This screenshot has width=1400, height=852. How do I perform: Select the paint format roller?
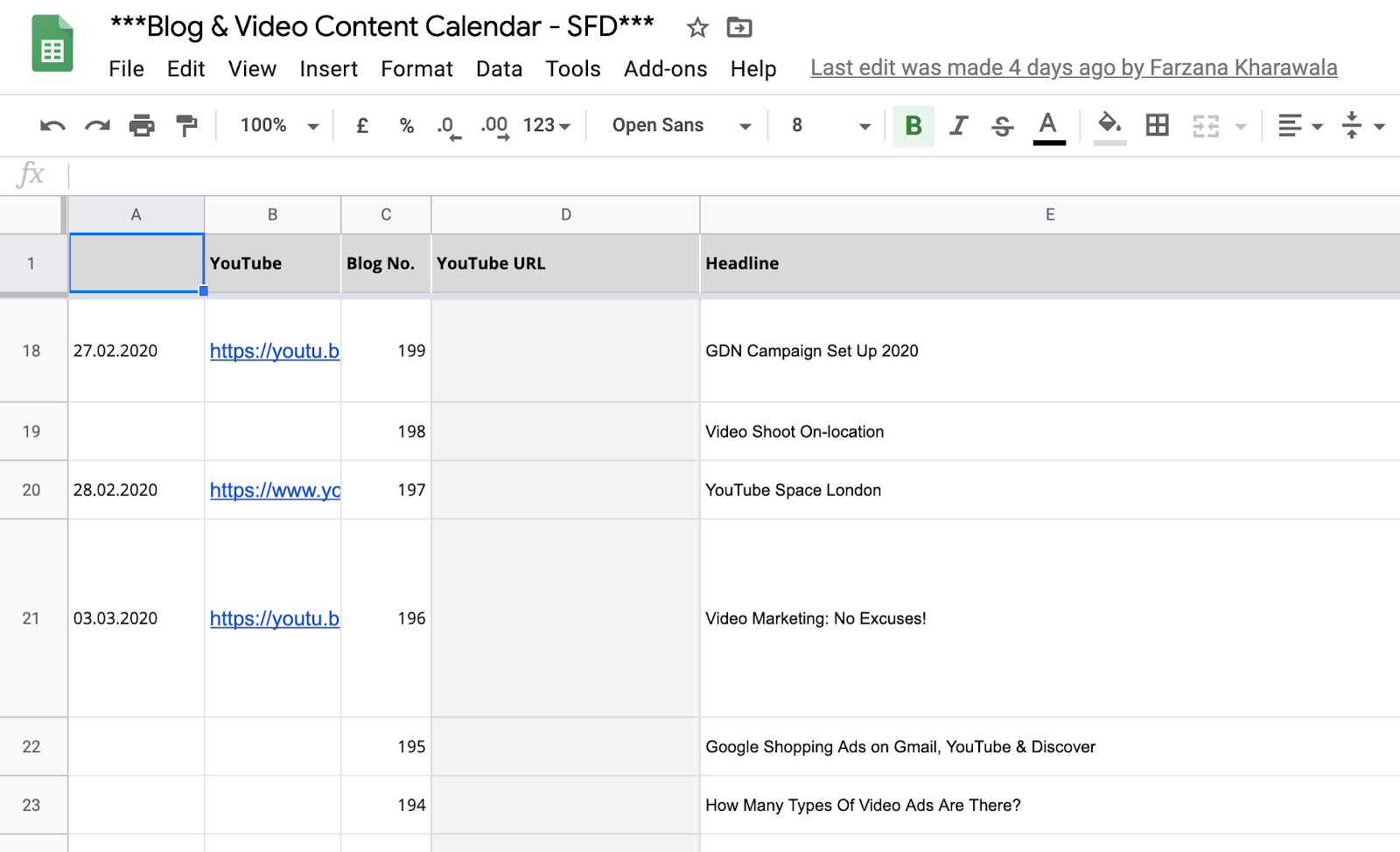[186, 126]
